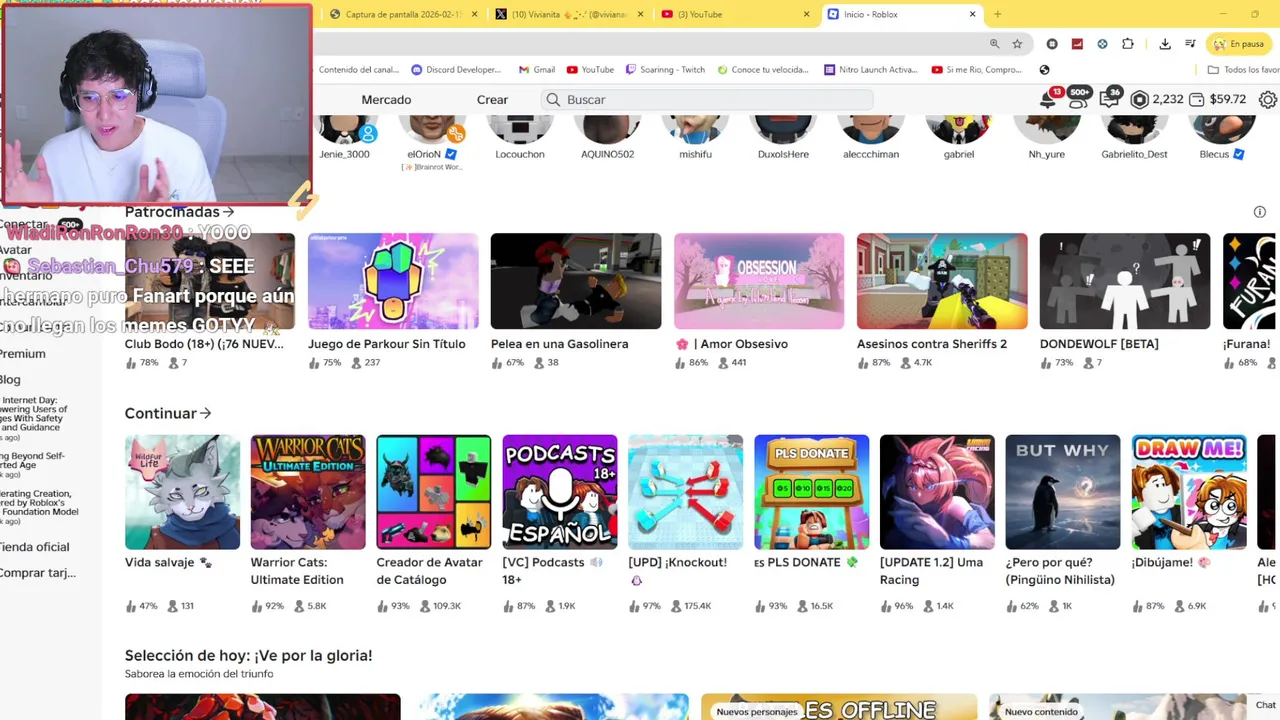This screenshot has height=720, width=1280.
Task: Open ¡Dibújame! Draw Me tile
Action: (x=1189, y=492)
